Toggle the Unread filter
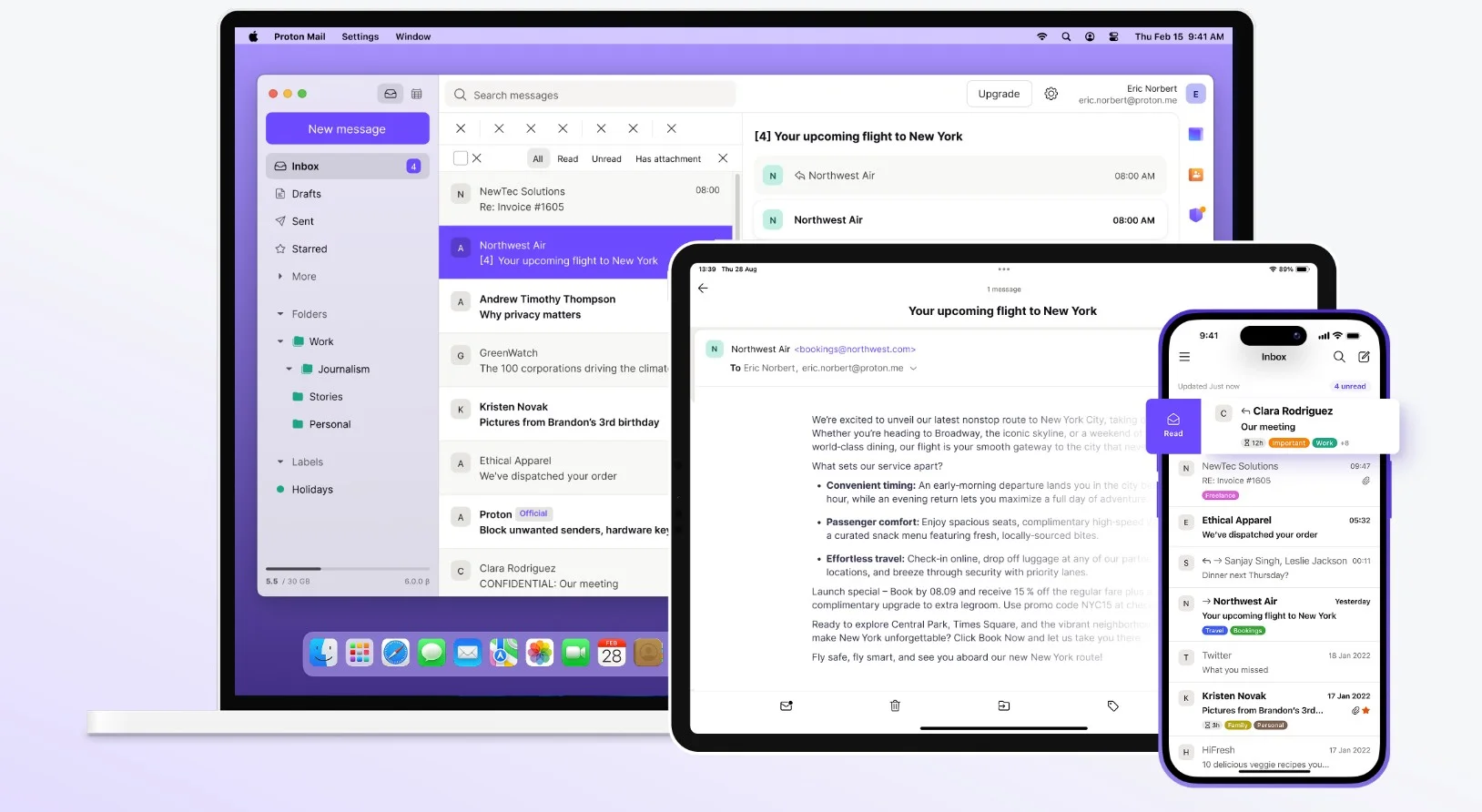Viewport: 1482px width, 812px height. pos(606,158)
